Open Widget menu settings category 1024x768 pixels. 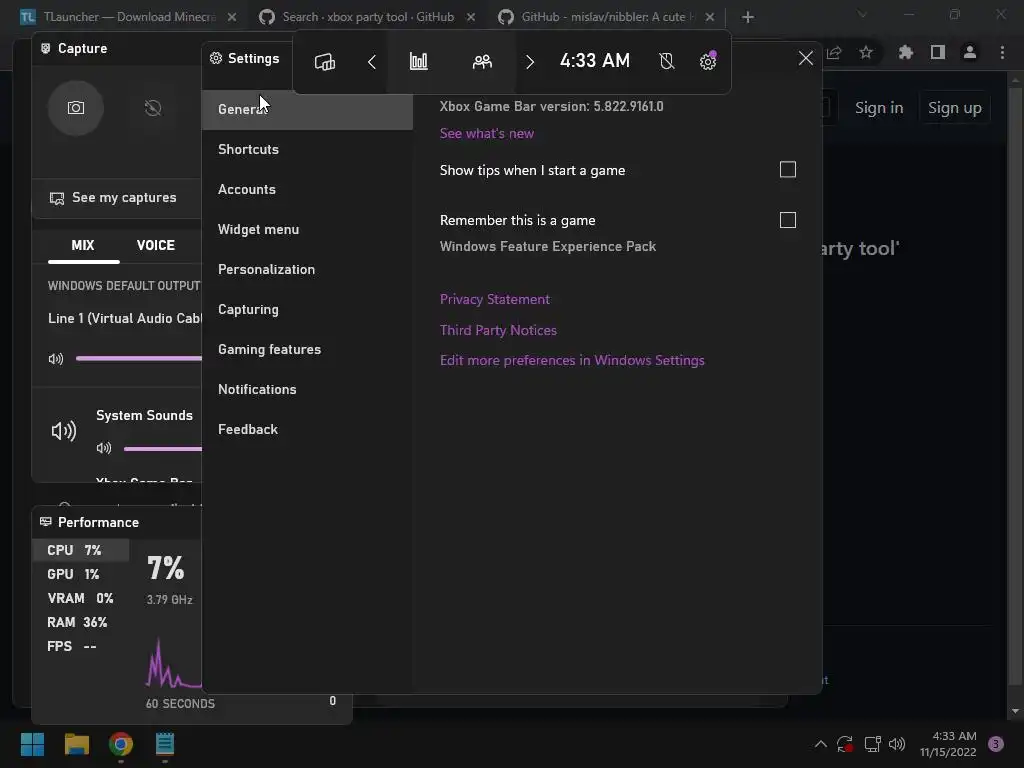click(308, 229)
